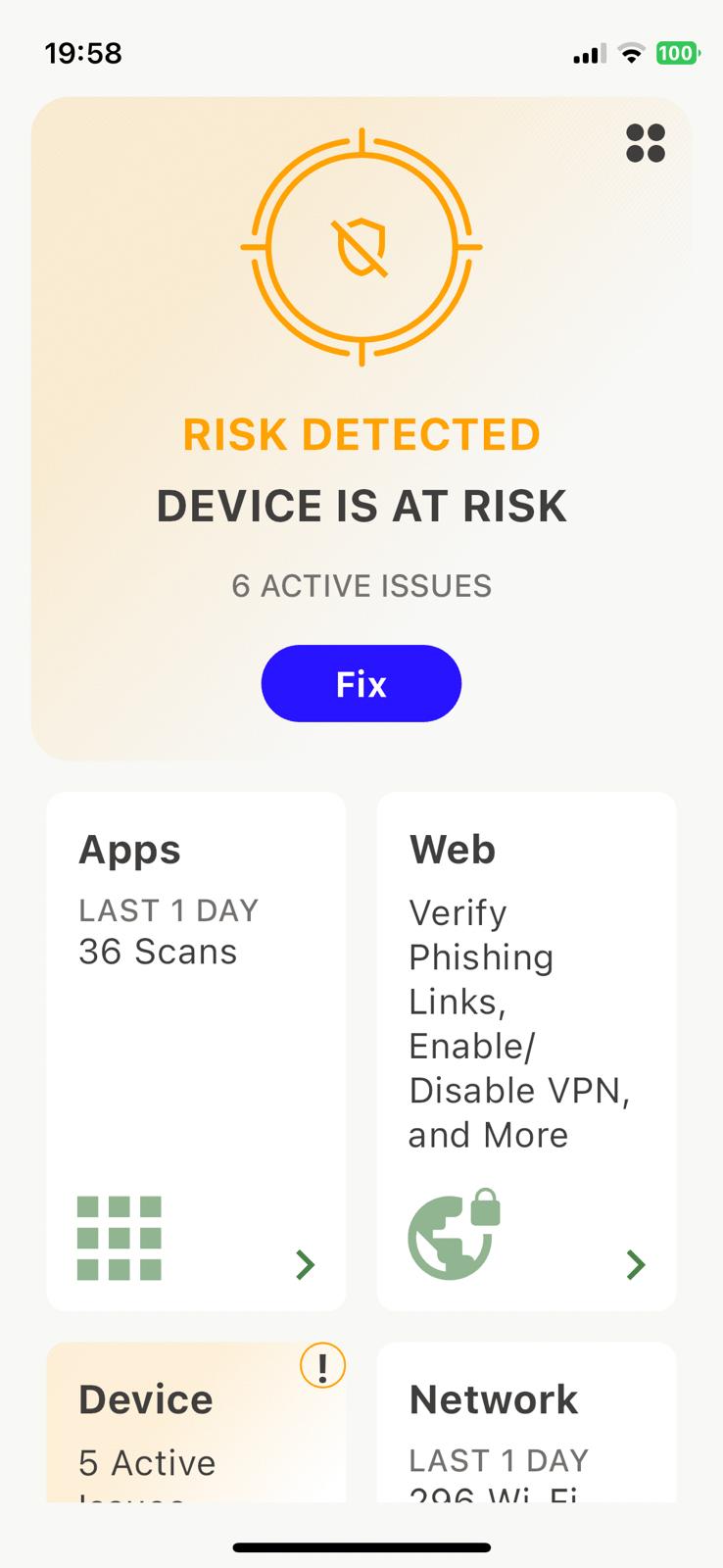Expand Apps card with green chevron
The height and width of the screenshot is (1568, 723).
(306, 1265)
